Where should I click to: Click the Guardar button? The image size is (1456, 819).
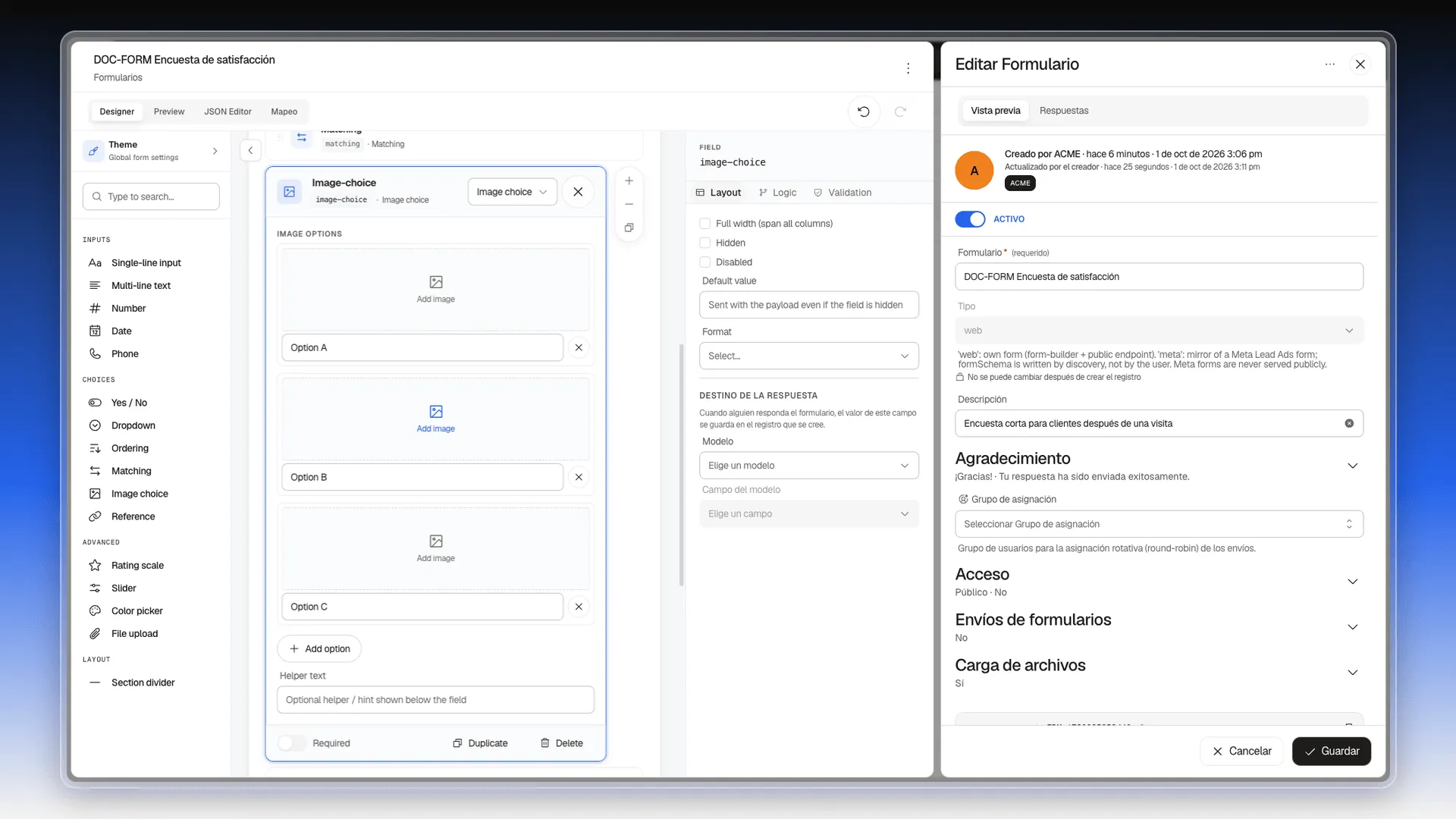coord(1332,752)
